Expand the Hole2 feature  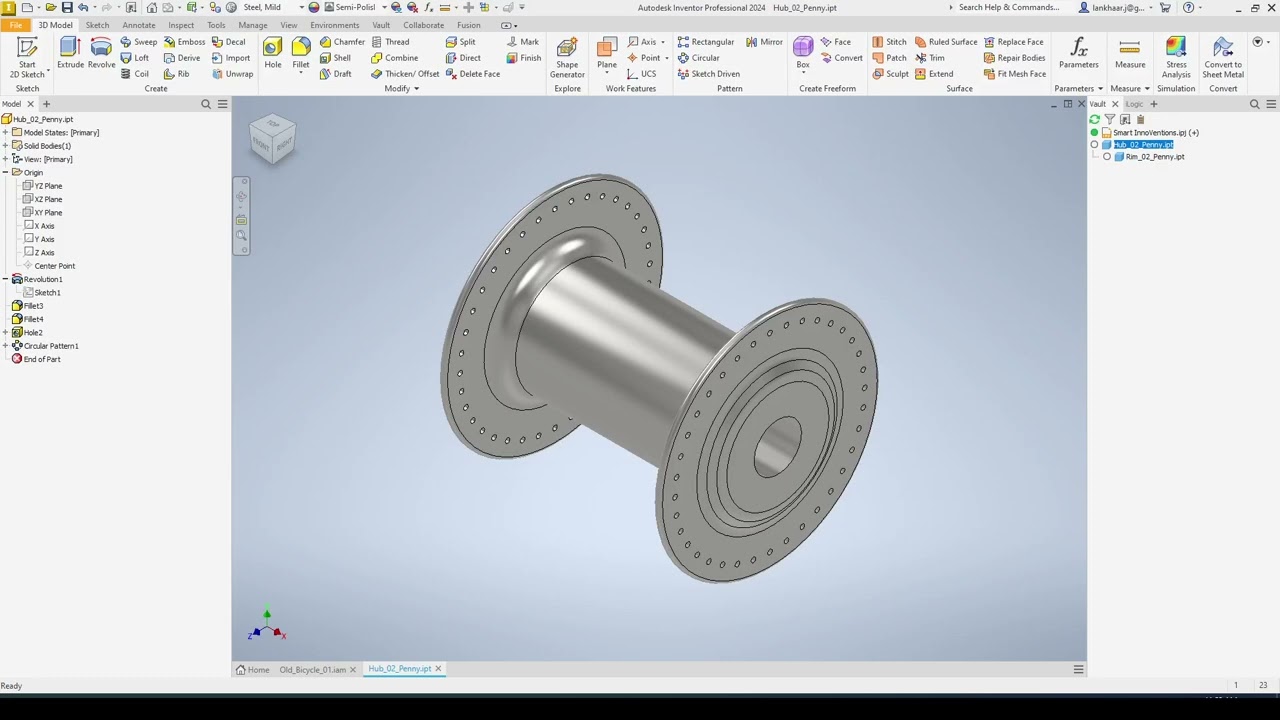click(x=5, y=332)
